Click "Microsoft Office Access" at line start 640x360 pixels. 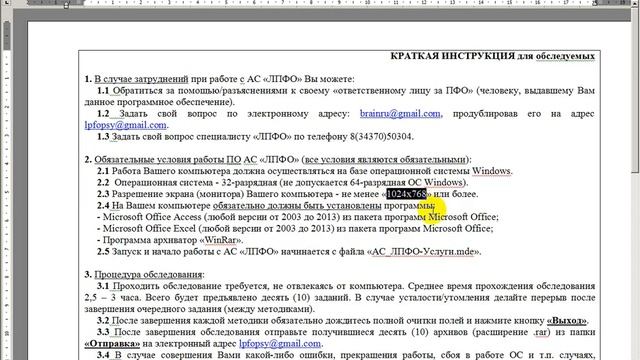click(x=152, y=217)
